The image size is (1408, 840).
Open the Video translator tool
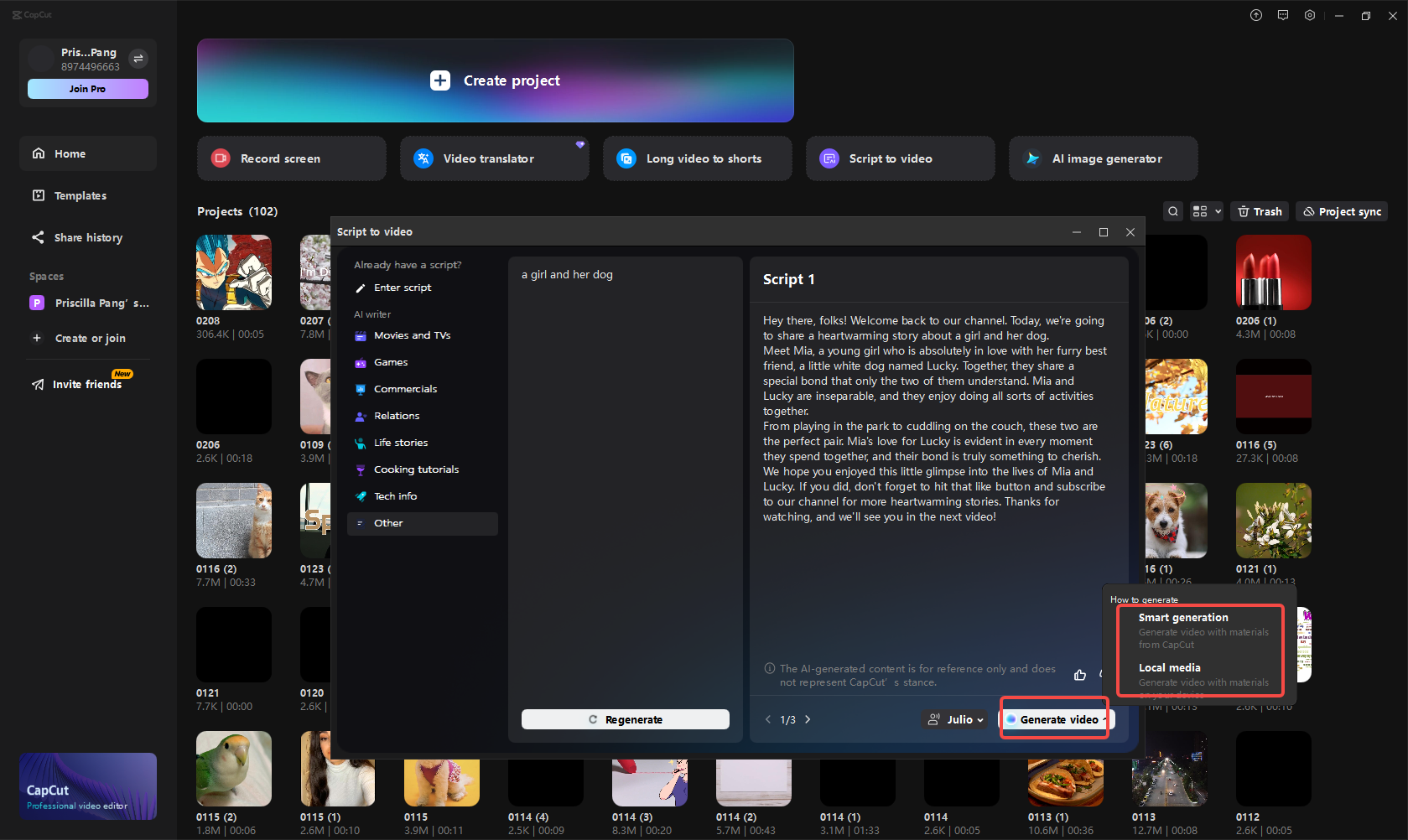click(x=494, y=158)
